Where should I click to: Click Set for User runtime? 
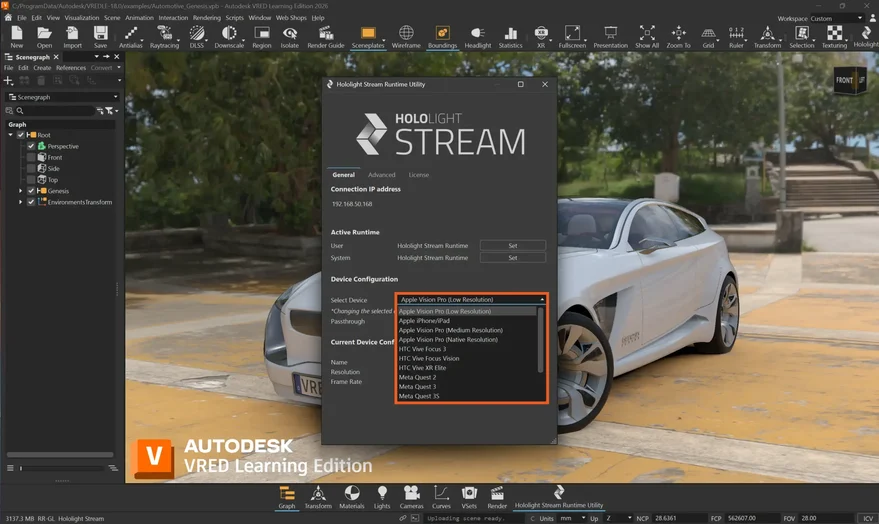pyautogui.click(x=513, y=245)
